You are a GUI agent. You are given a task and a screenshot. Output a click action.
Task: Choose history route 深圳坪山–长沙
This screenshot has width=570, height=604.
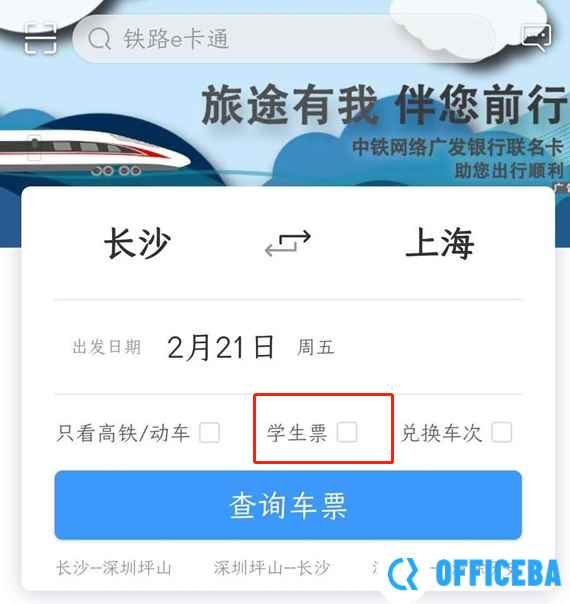(272, 568)
